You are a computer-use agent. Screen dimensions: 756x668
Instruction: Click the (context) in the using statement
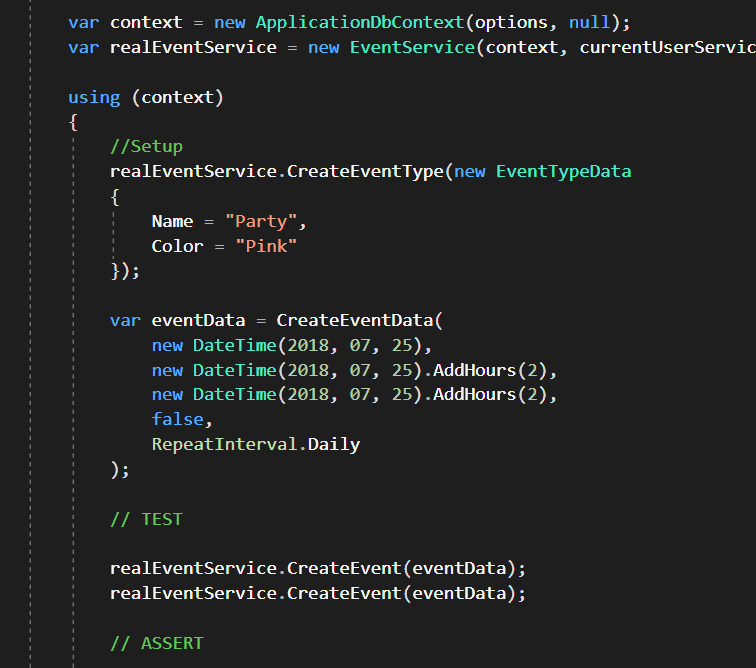177,98
